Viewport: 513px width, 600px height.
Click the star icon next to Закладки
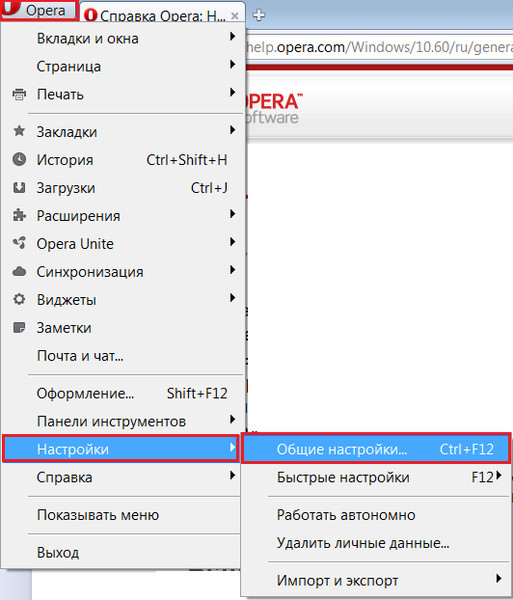click(x=19, y=131)
